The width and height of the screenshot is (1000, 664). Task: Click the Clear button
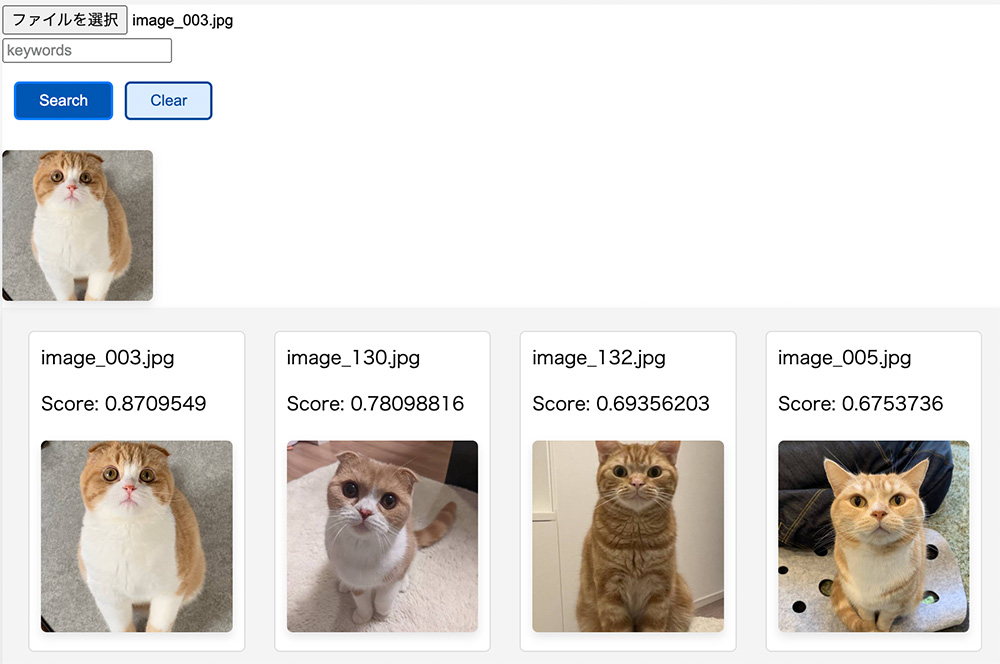[168, 100]
